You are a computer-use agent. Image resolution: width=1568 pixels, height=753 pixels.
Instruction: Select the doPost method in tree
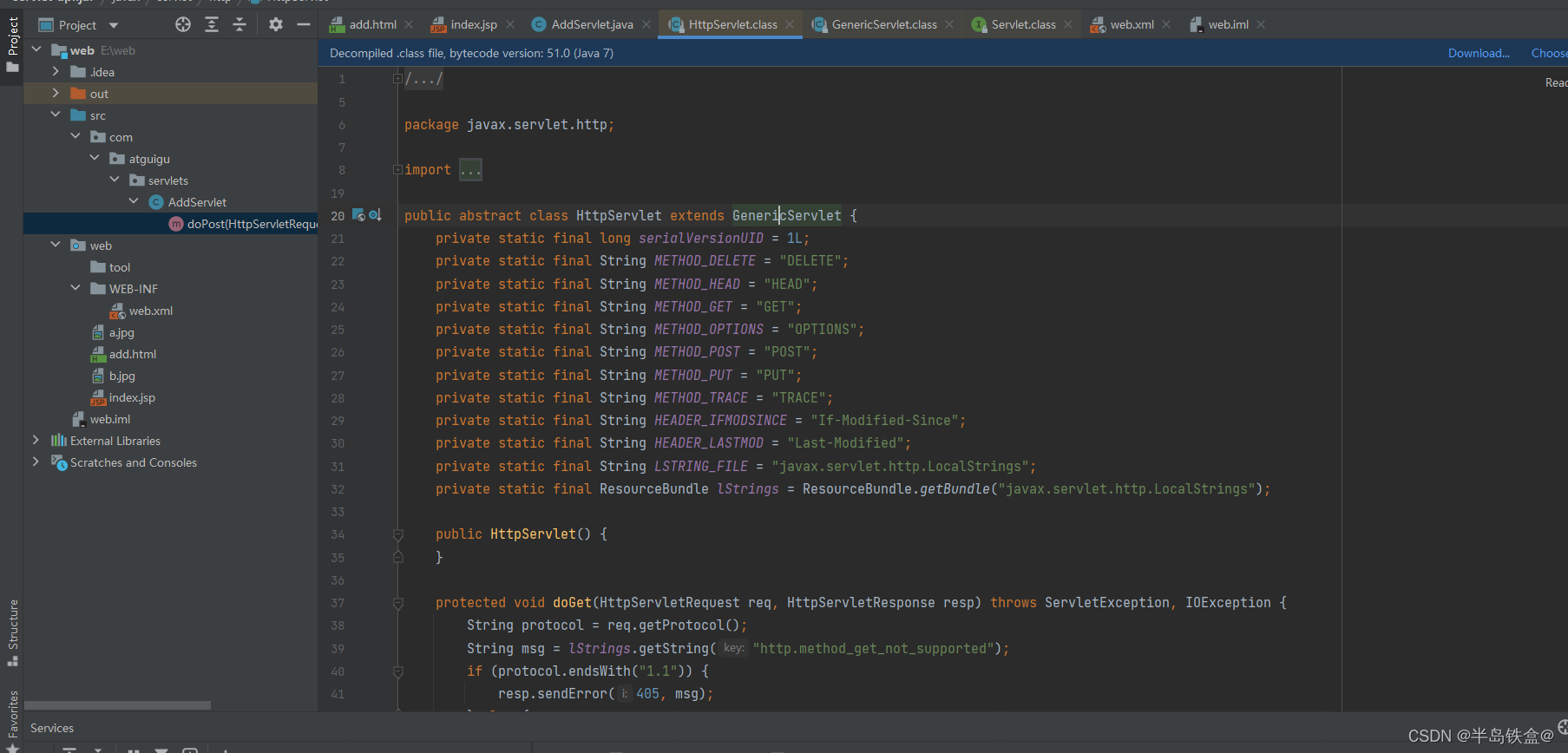tap(171, 224)
